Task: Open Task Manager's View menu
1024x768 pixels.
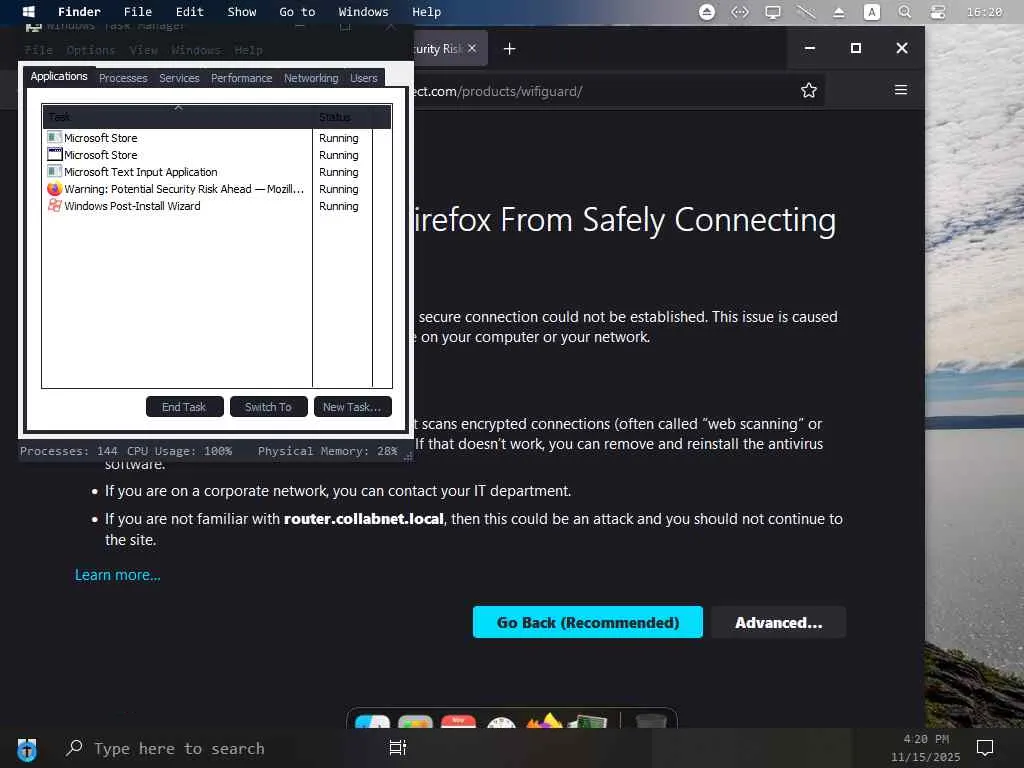Action: [x=143, y=50]
